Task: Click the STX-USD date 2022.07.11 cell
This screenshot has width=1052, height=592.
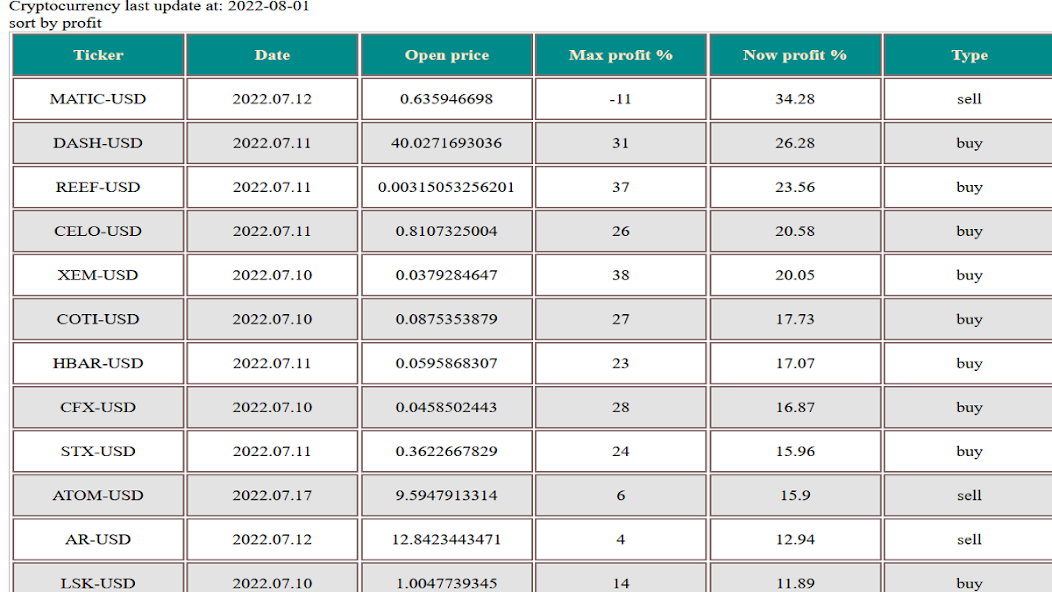Action: [x=272, y=451]
